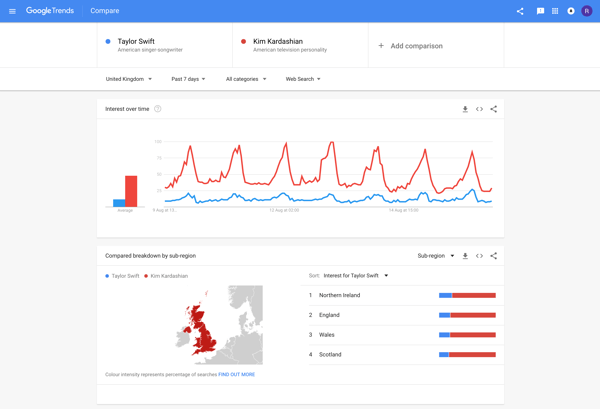Open the notifications icon in header

(571, 11)
